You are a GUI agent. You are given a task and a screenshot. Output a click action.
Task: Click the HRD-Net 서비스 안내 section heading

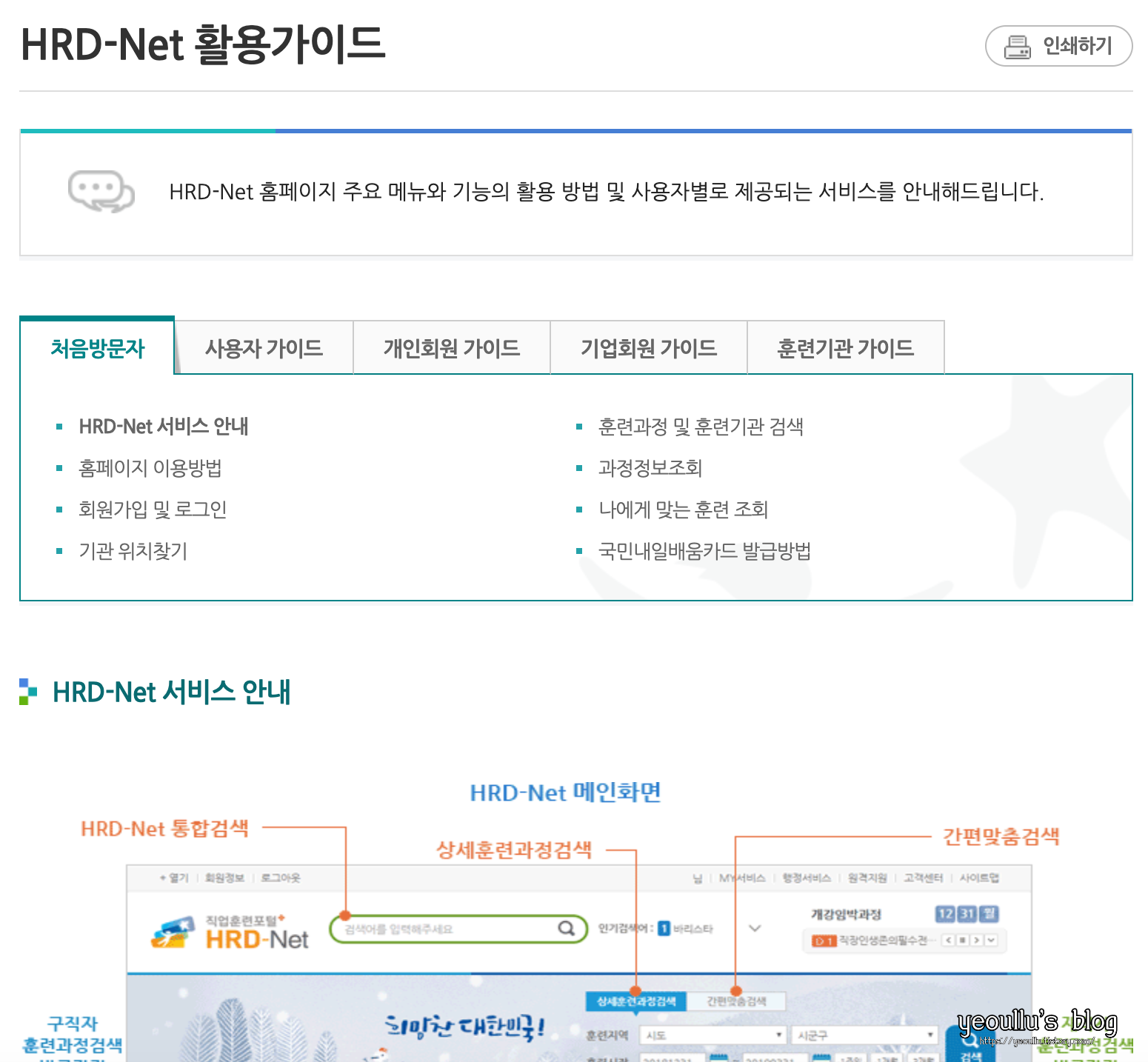click(172, 692)
